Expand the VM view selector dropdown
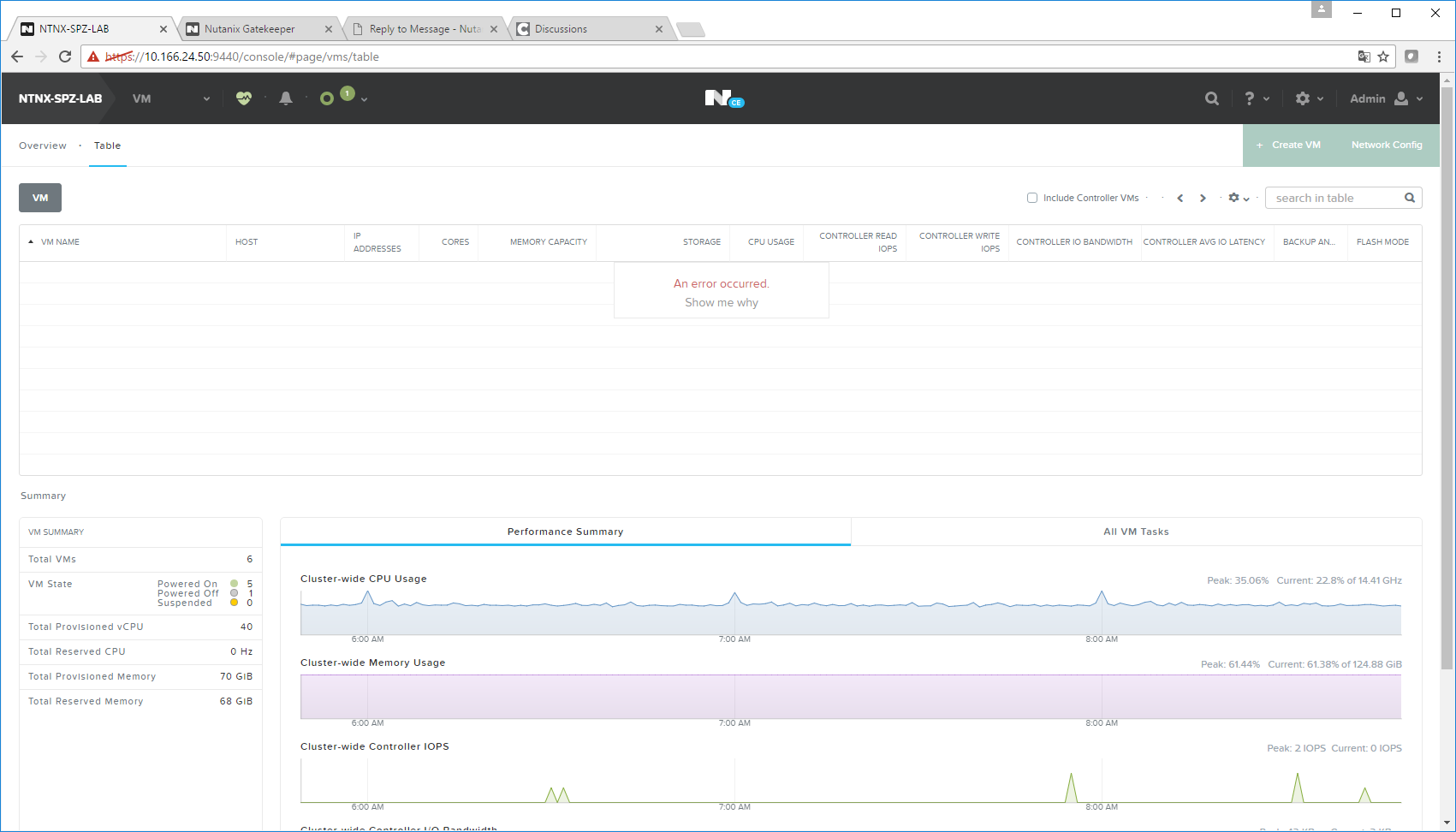This screenshot has width=1456, height=832. (x=171, y=98)
